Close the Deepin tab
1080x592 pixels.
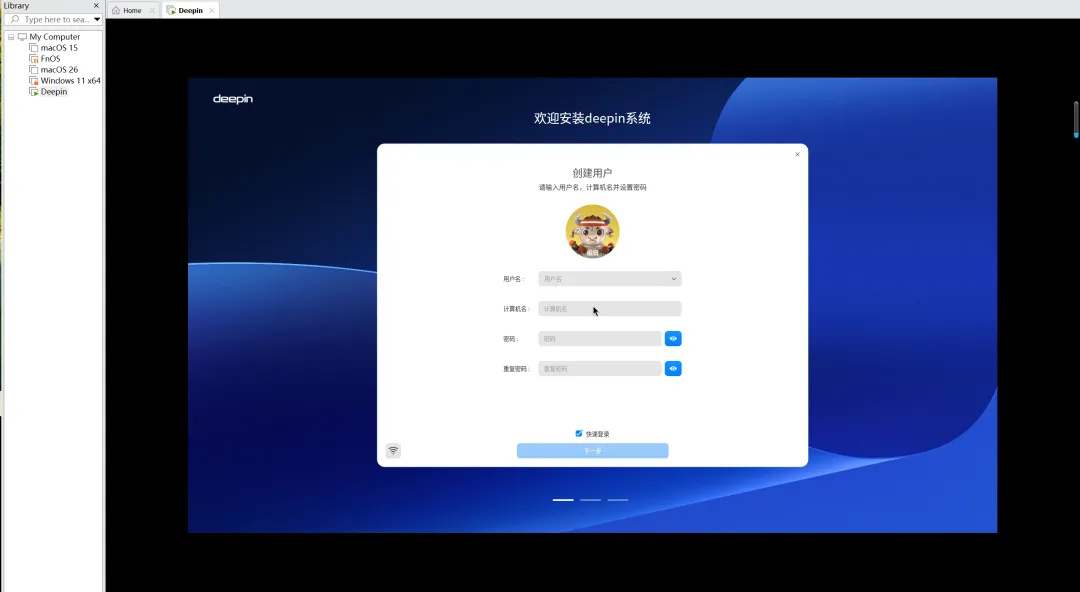[211, 10]
